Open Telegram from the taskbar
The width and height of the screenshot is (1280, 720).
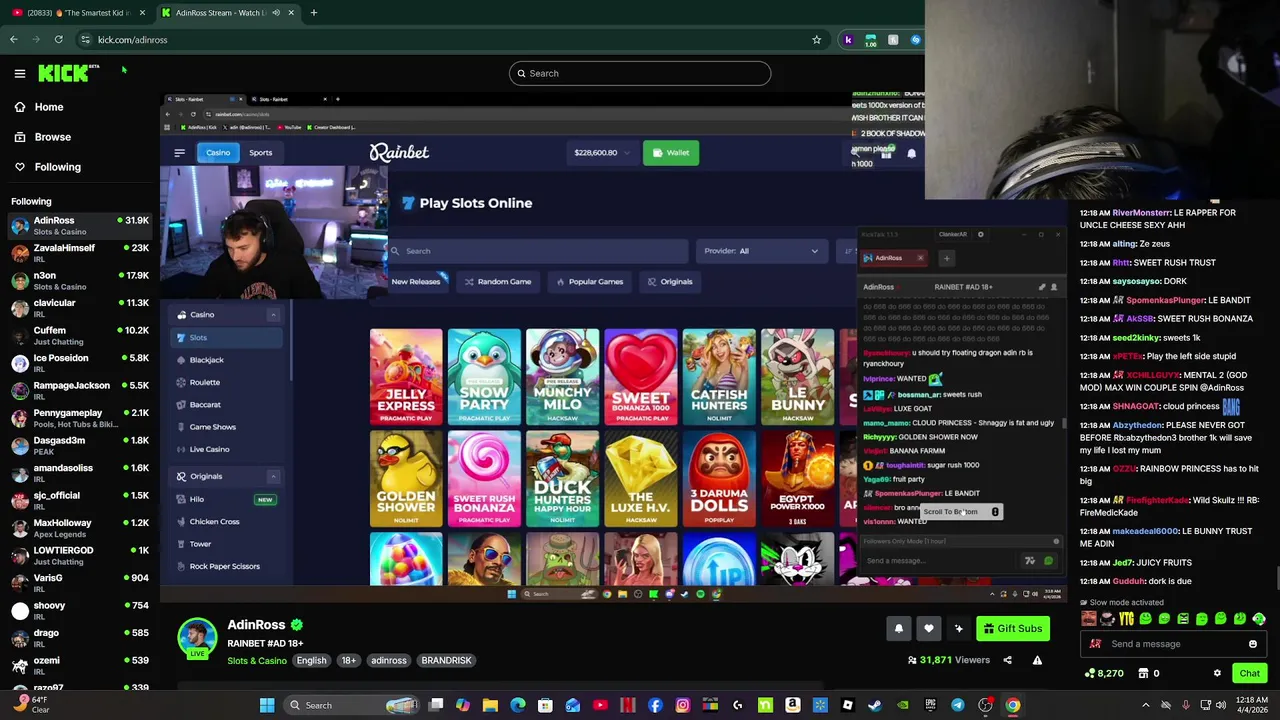tap(957, 705)
